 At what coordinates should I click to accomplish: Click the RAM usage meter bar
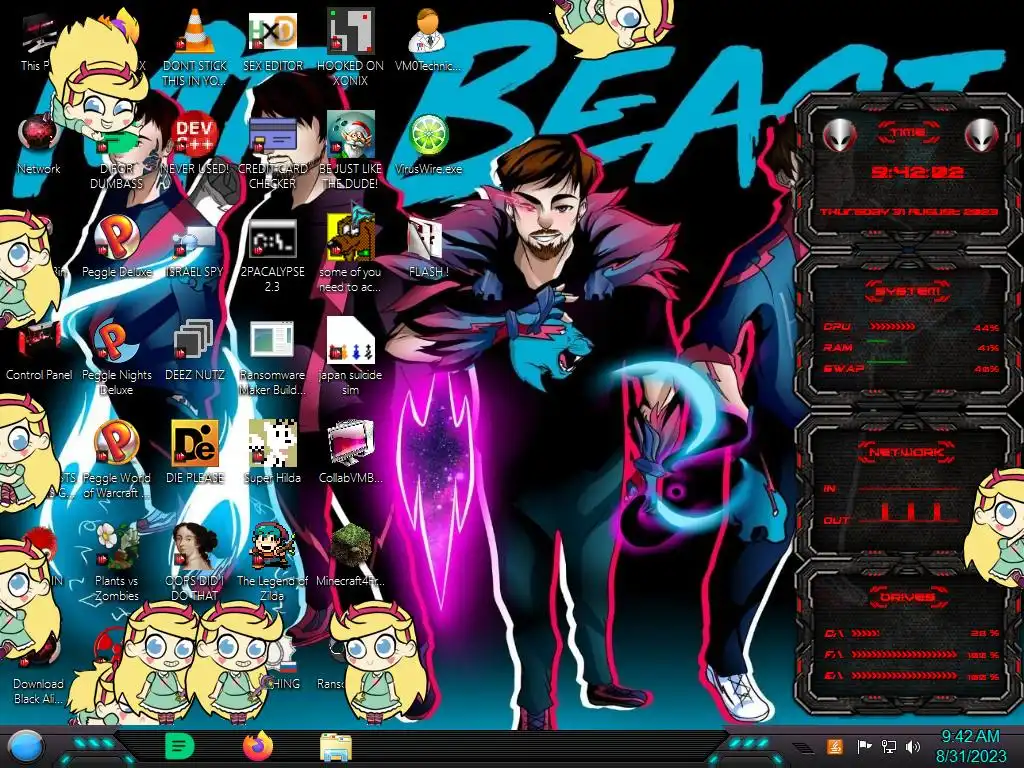coord(878,342)
